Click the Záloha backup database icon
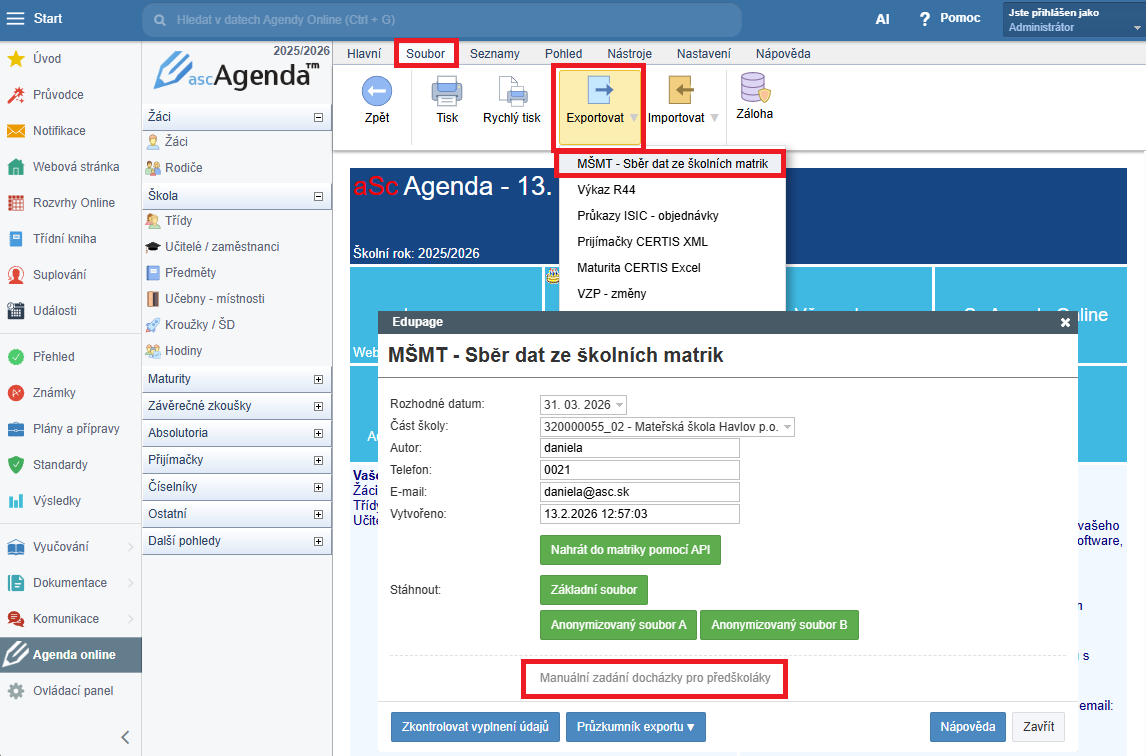Screen dimensions: 1146x756 pos(754,91)
